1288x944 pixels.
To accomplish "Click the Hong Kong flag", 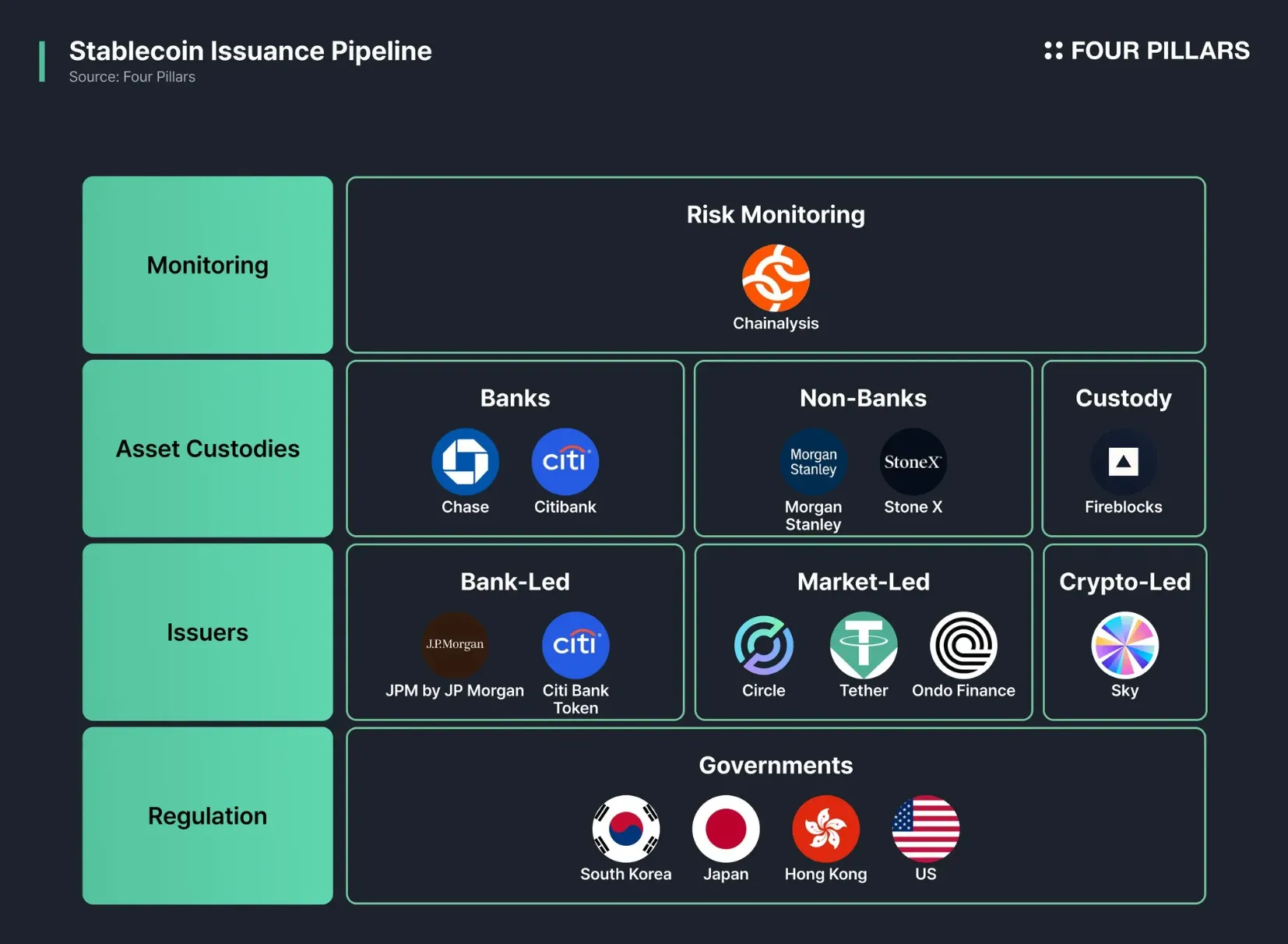I will [825, 829].
